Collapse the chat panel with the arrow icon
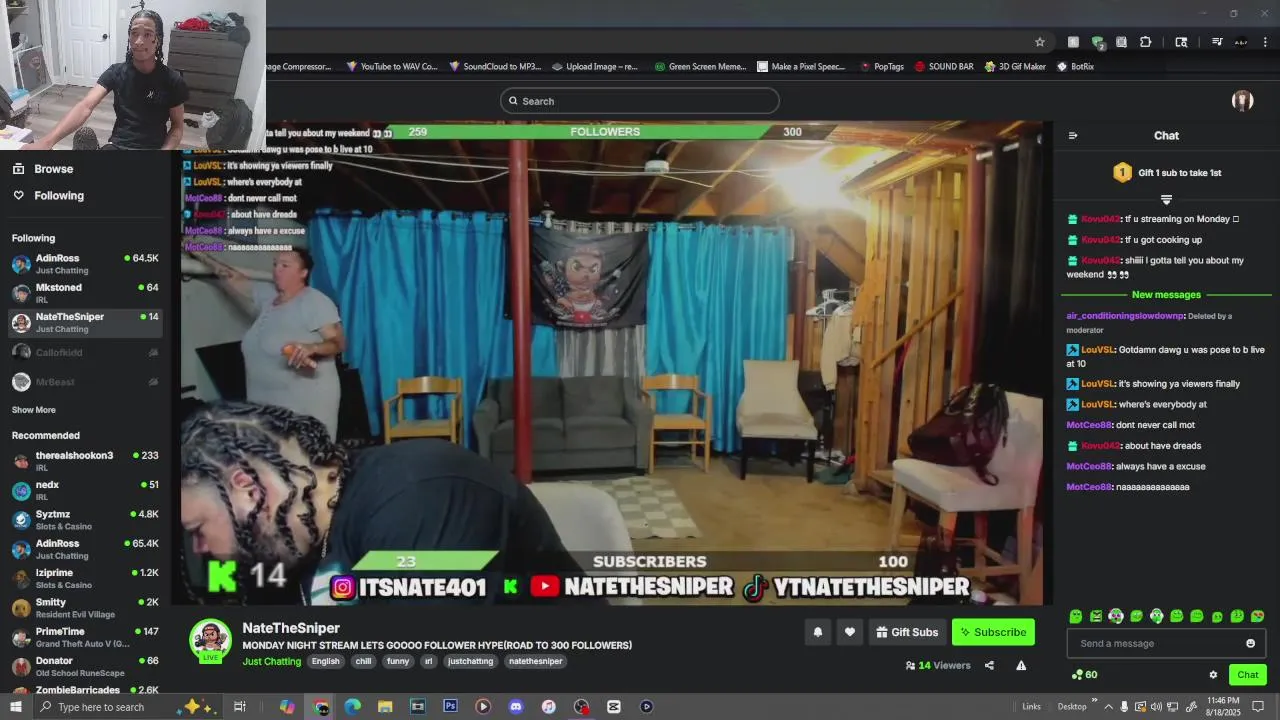The width and height of the screenshot is (1280, 720). 1073,136
